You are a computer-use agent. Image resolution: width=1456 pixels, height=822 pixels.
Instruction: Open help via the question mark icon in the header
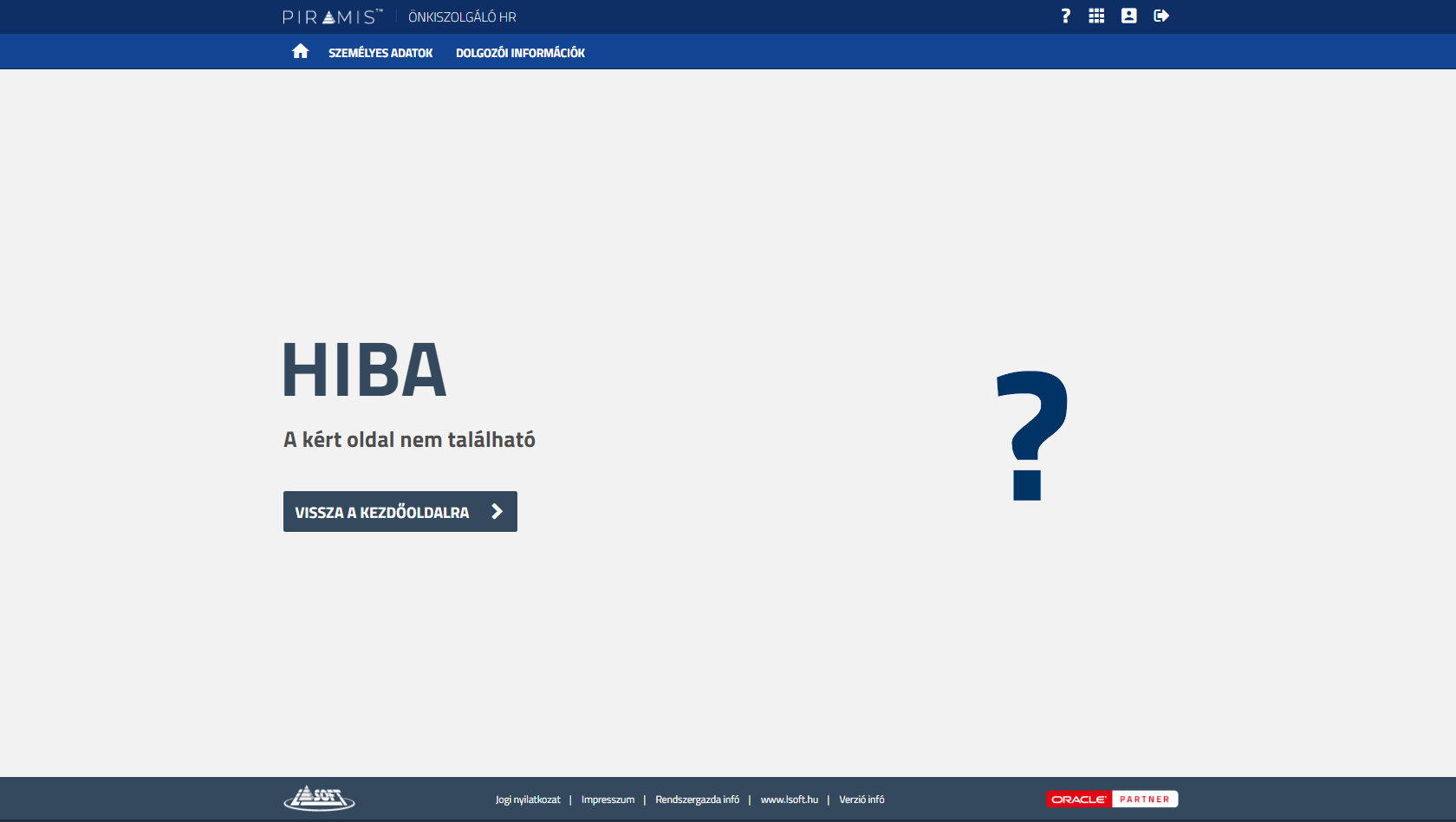point(1065,16)
